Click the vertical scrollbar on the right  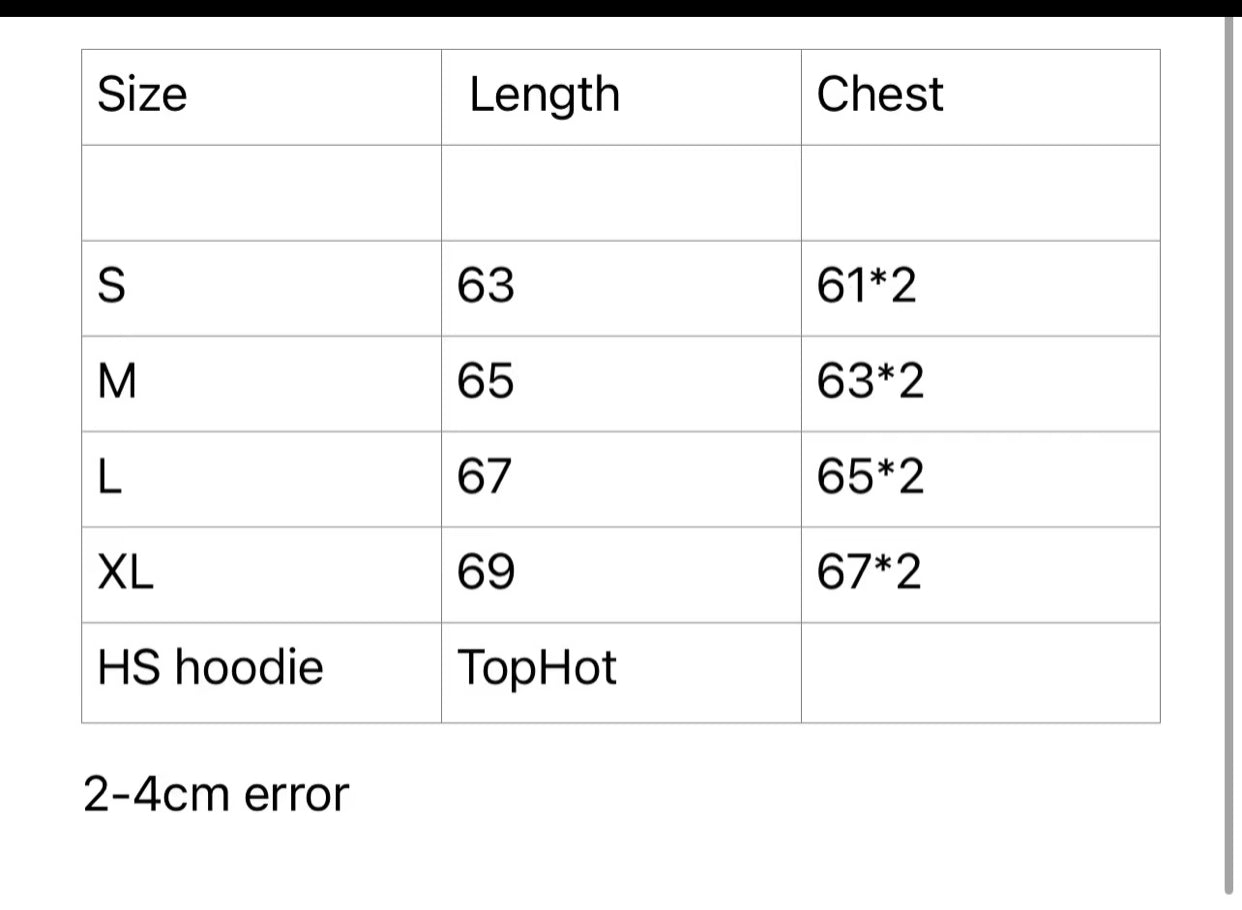click(1229, 450)
